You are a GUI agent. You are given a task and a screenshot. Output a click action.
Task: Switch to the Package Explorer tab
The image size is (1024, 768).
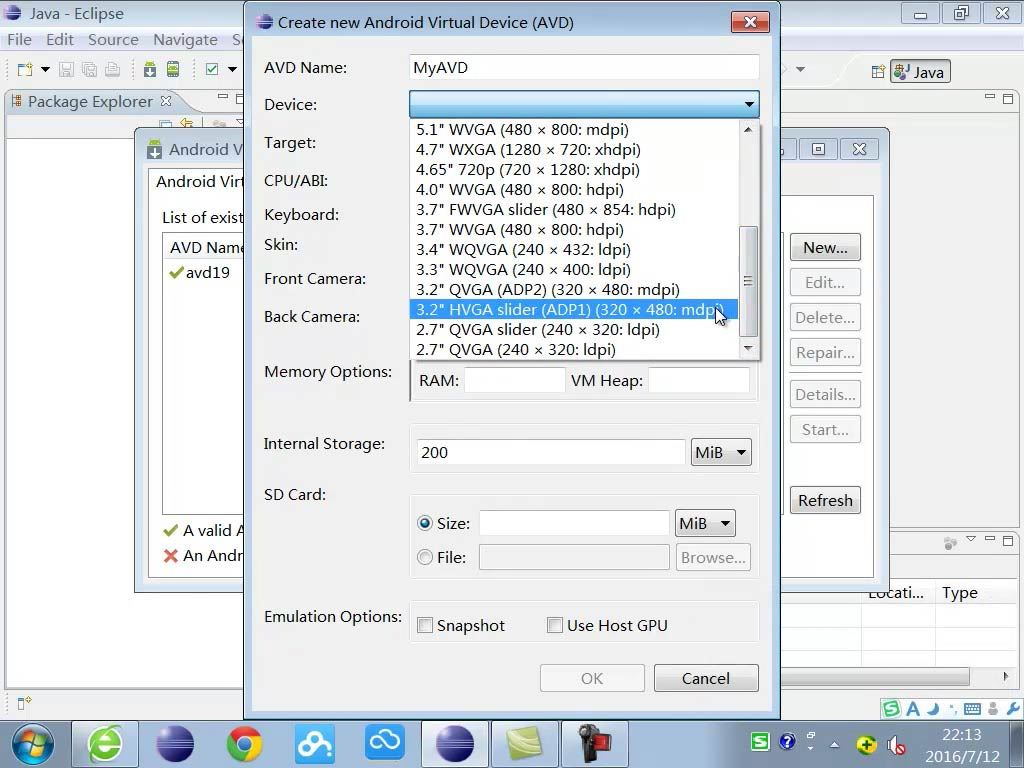click(x=90, y=101)
